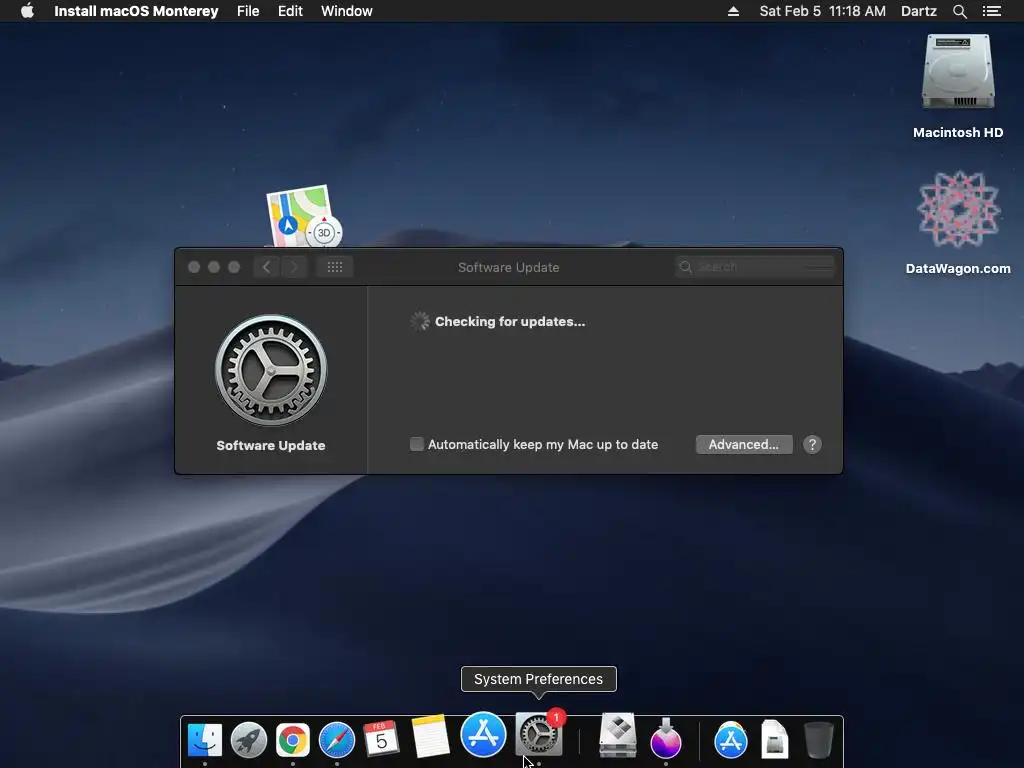Click the Maps icon on desktop
The image size is (1024, 768).
[304, 216]
